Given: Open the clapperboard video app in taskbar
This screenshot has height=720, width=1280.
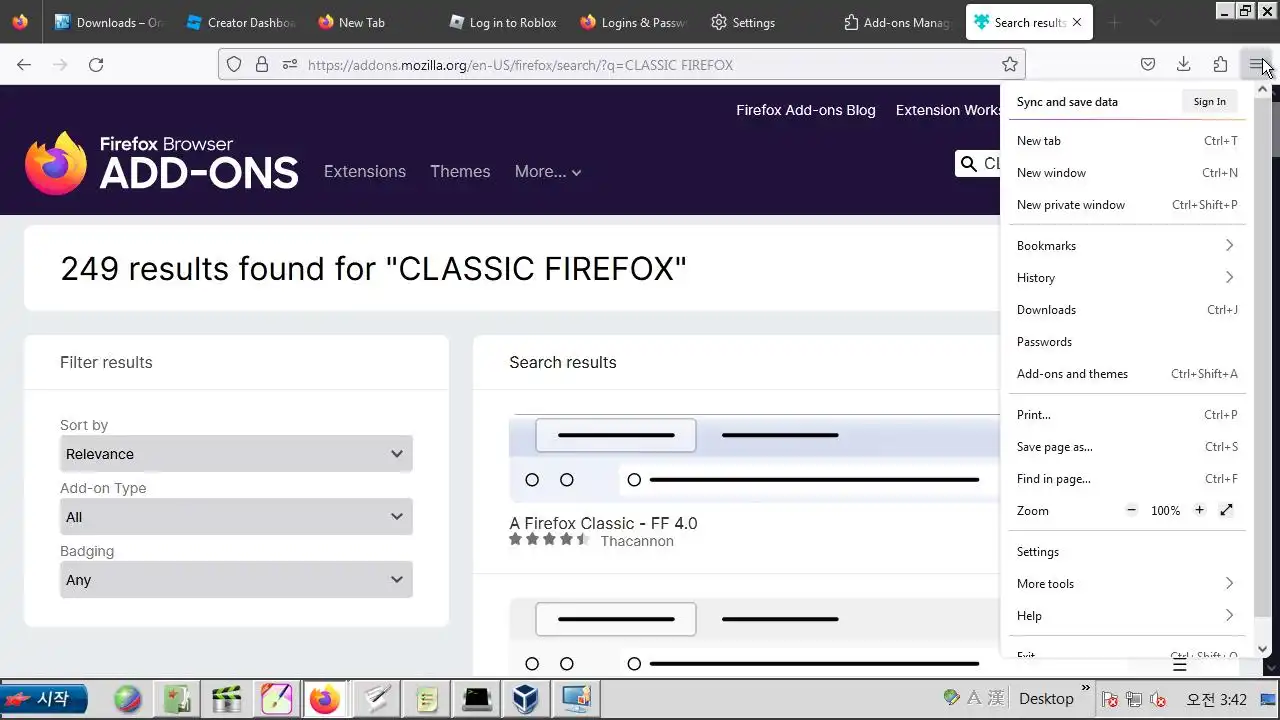Looking at the screenshot, I should point(226,698).
